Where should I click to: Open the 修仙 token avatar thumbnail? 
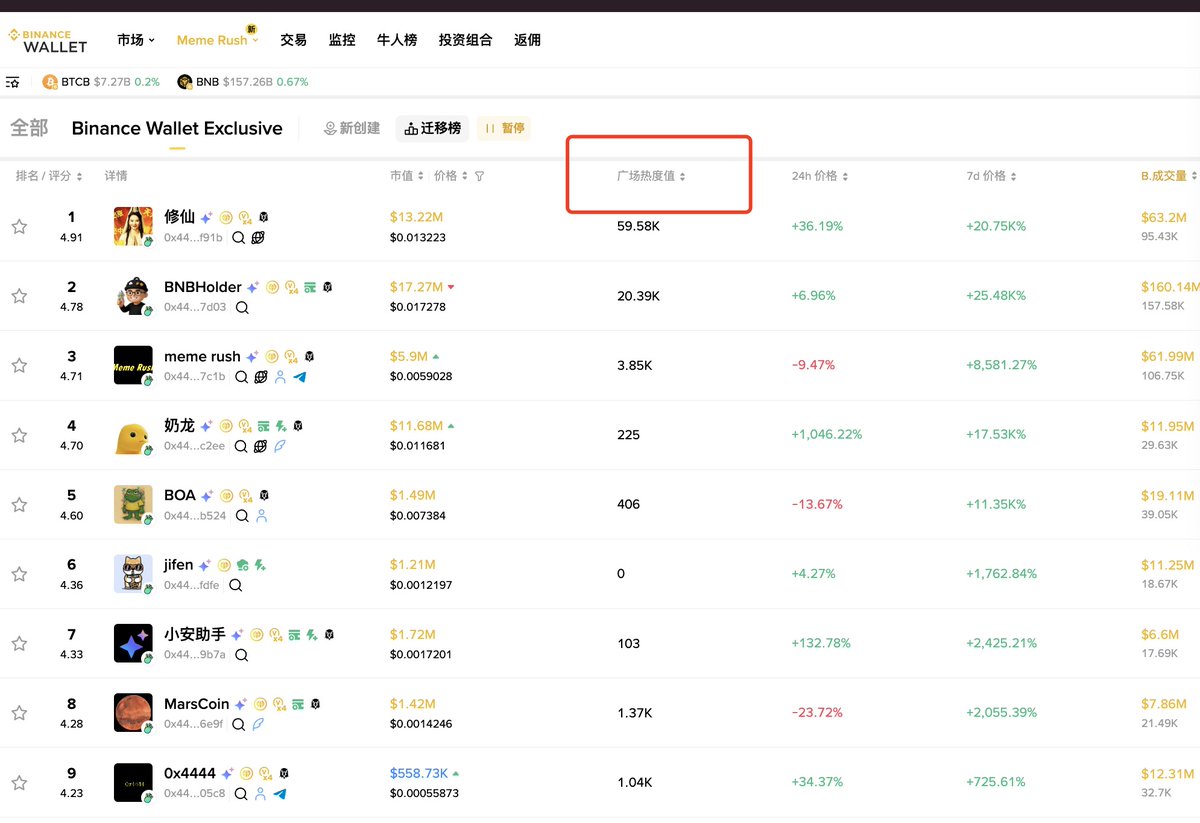click(133, 227)
